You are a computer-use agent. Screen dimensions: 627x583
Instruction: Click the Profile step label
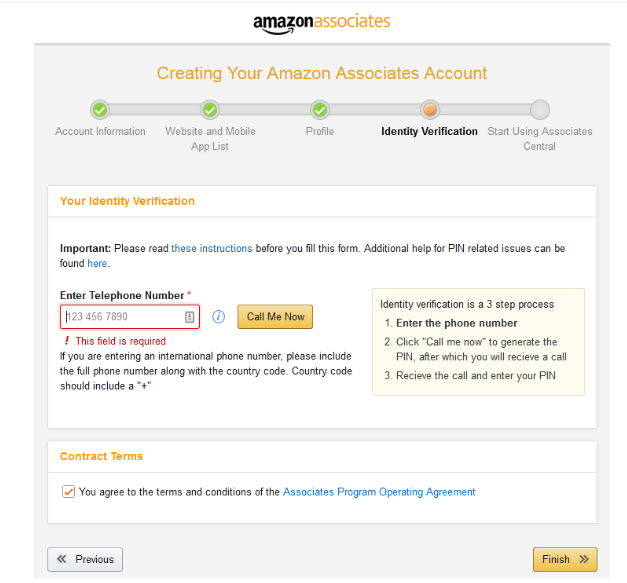coord(320,131)
